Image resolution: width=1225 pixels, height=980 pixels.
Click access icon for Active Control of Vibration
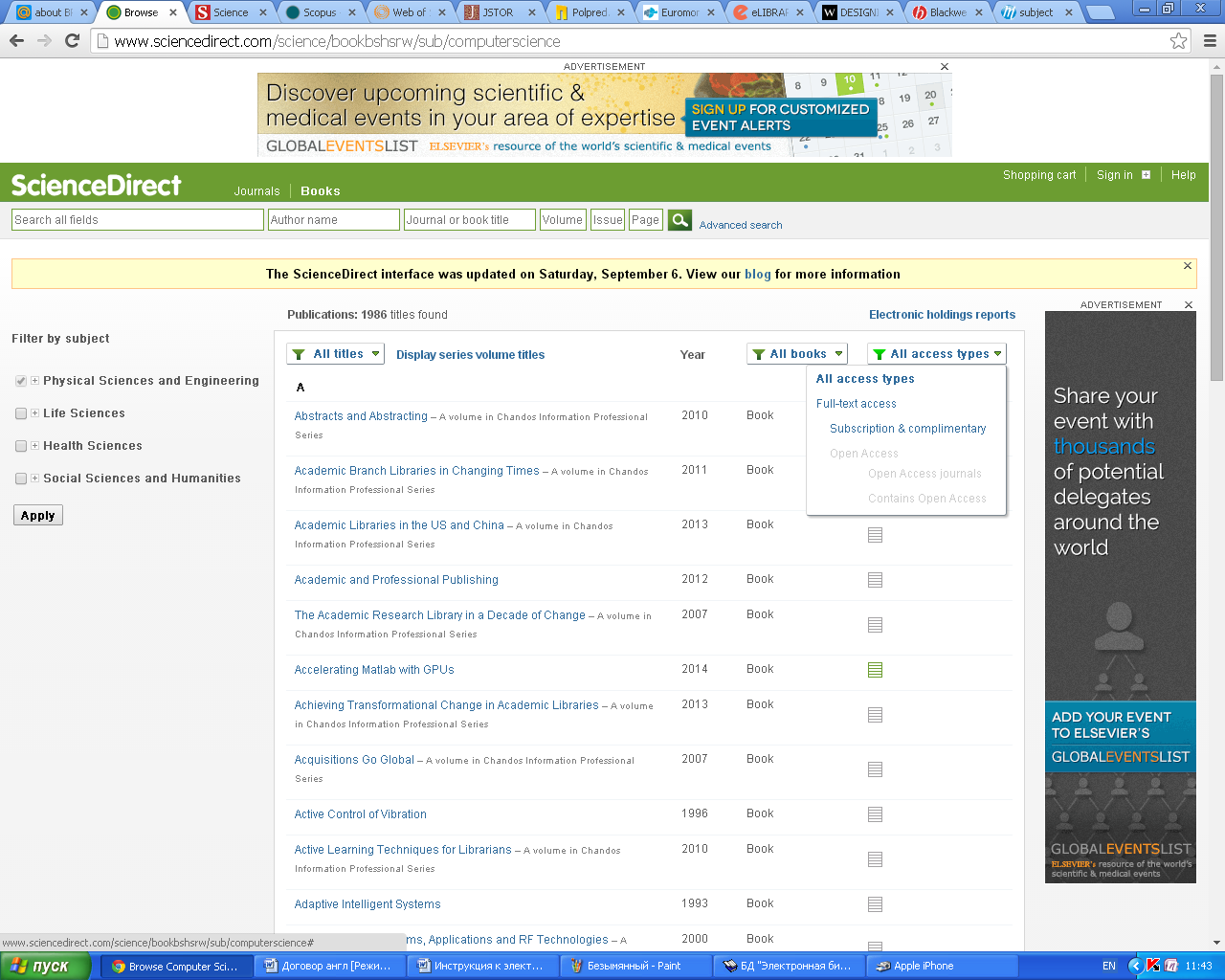875,814
